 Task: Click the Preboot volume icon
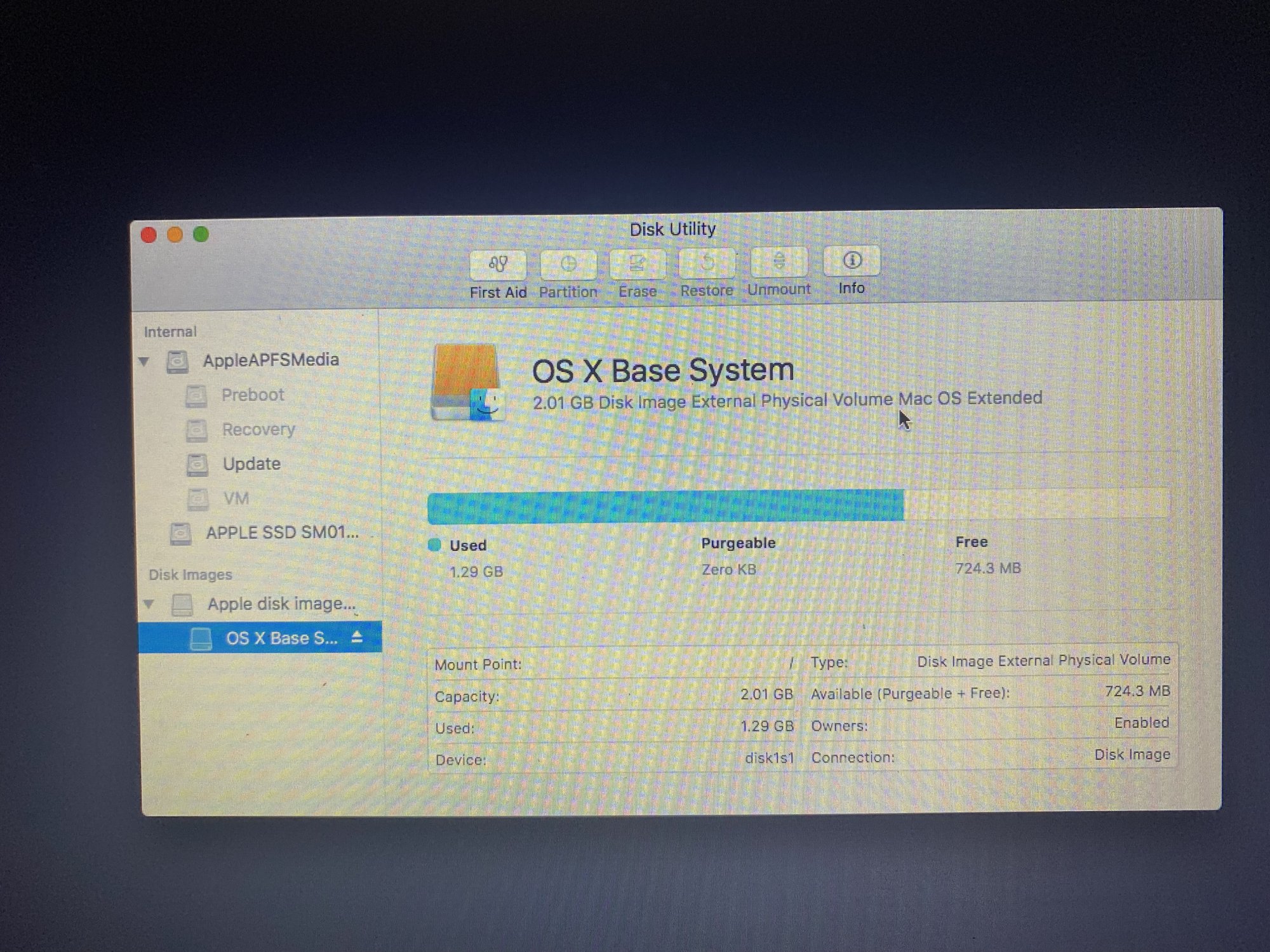(x=196, y=396)
